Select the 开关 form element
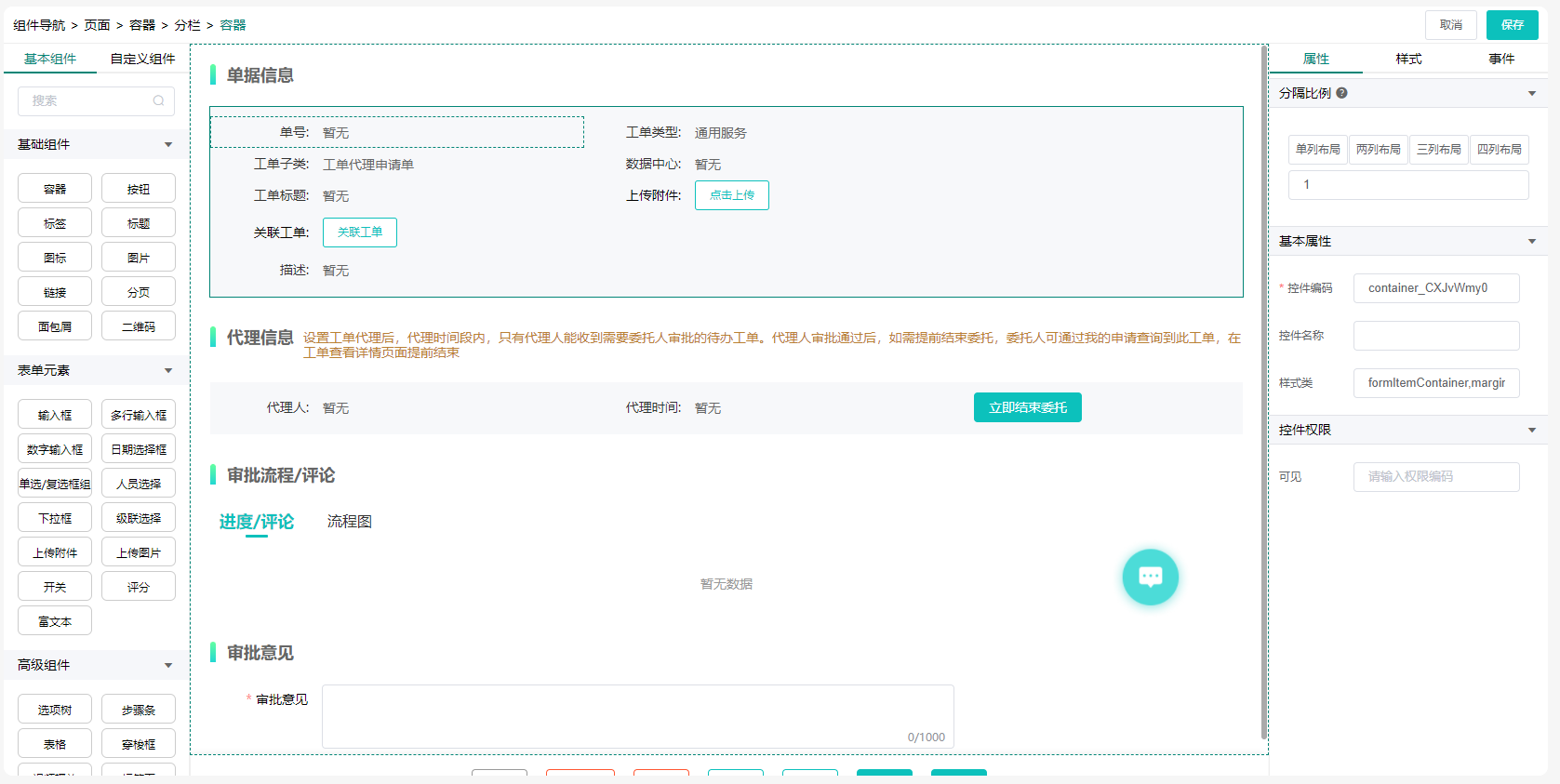Viewport: 1560px width, 784px height. point(55,587)
